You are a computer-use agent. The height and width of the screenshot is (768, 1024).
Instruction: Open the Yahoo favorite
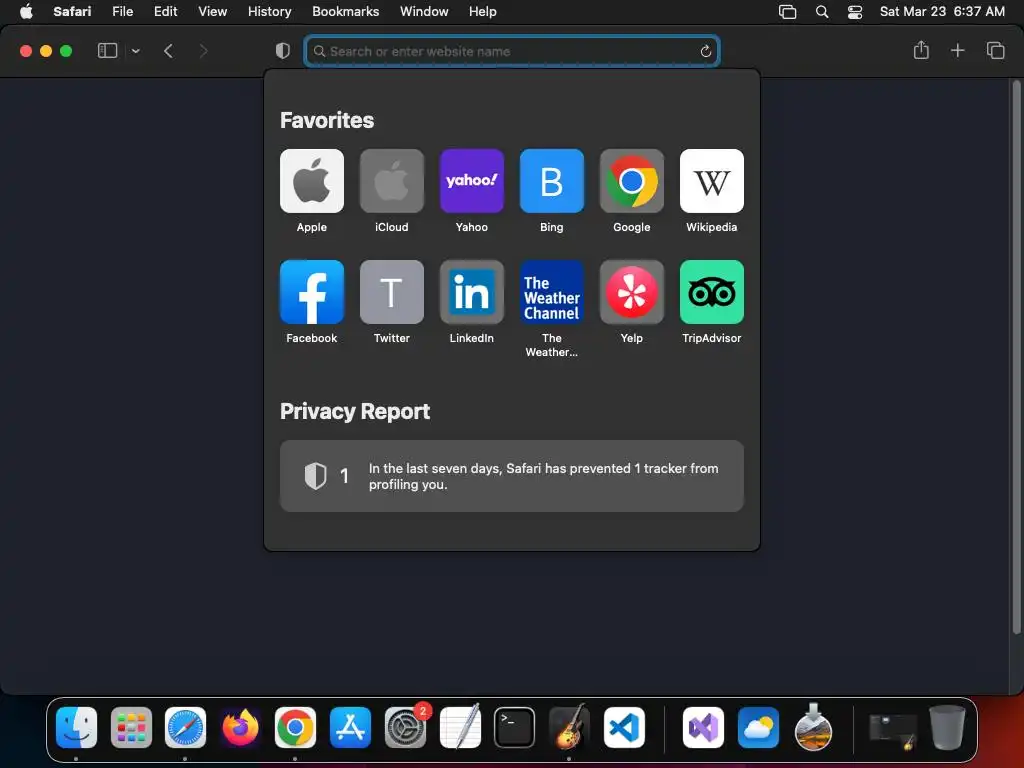(x=472, y=181)
